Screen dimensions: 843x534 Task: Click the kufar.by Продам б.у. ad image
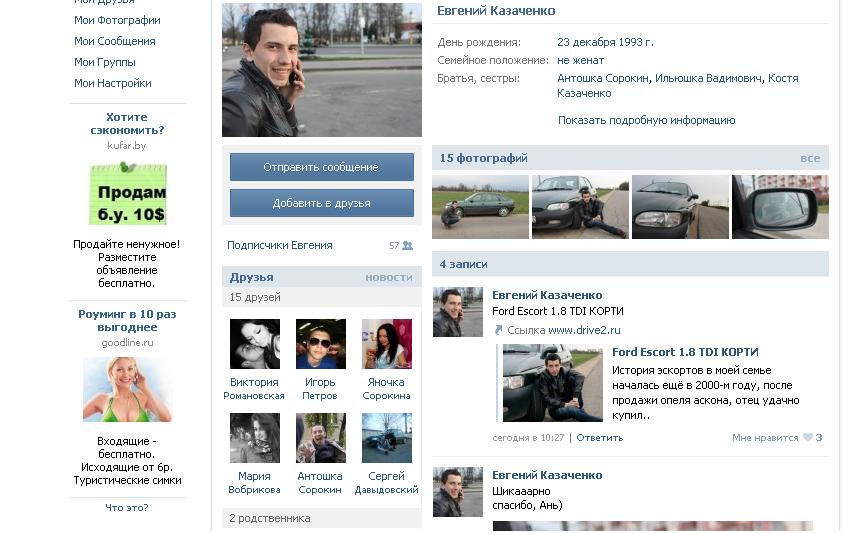127,194
